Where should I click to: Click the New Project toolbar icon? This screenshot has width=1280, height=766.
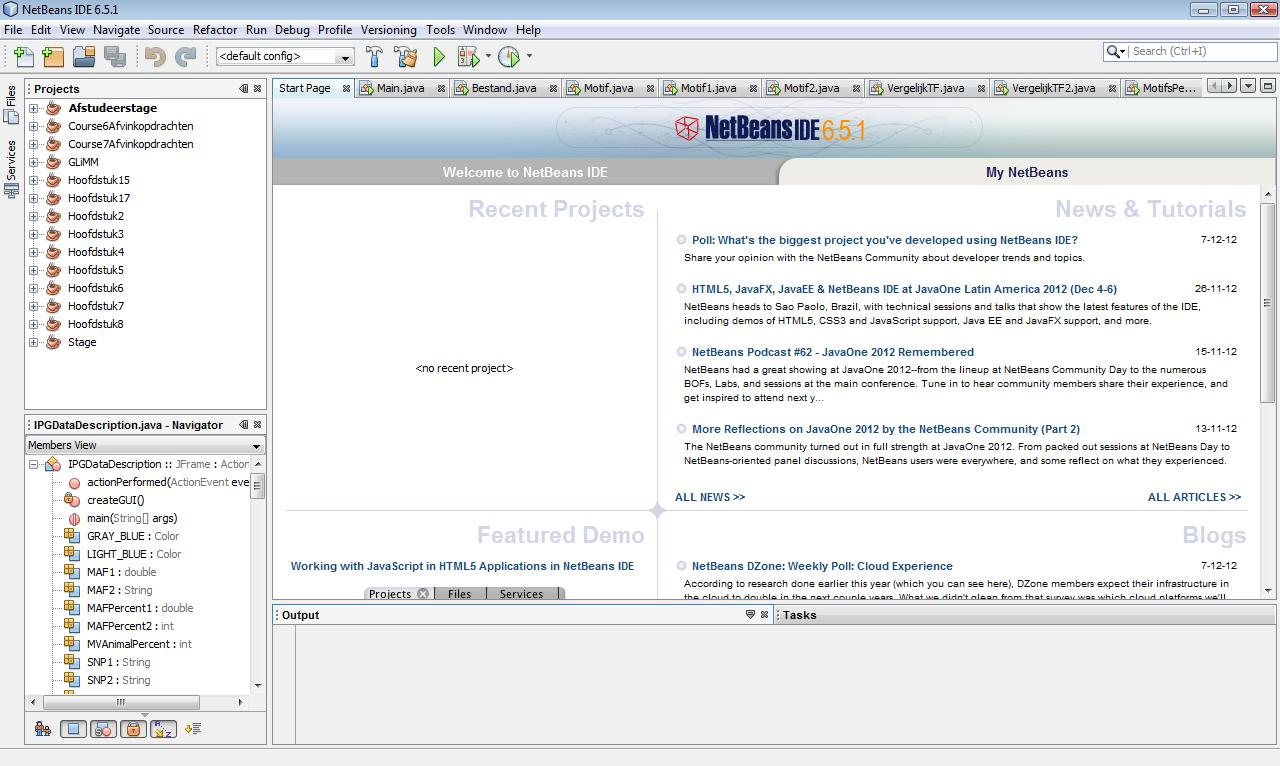click(53, 57)
